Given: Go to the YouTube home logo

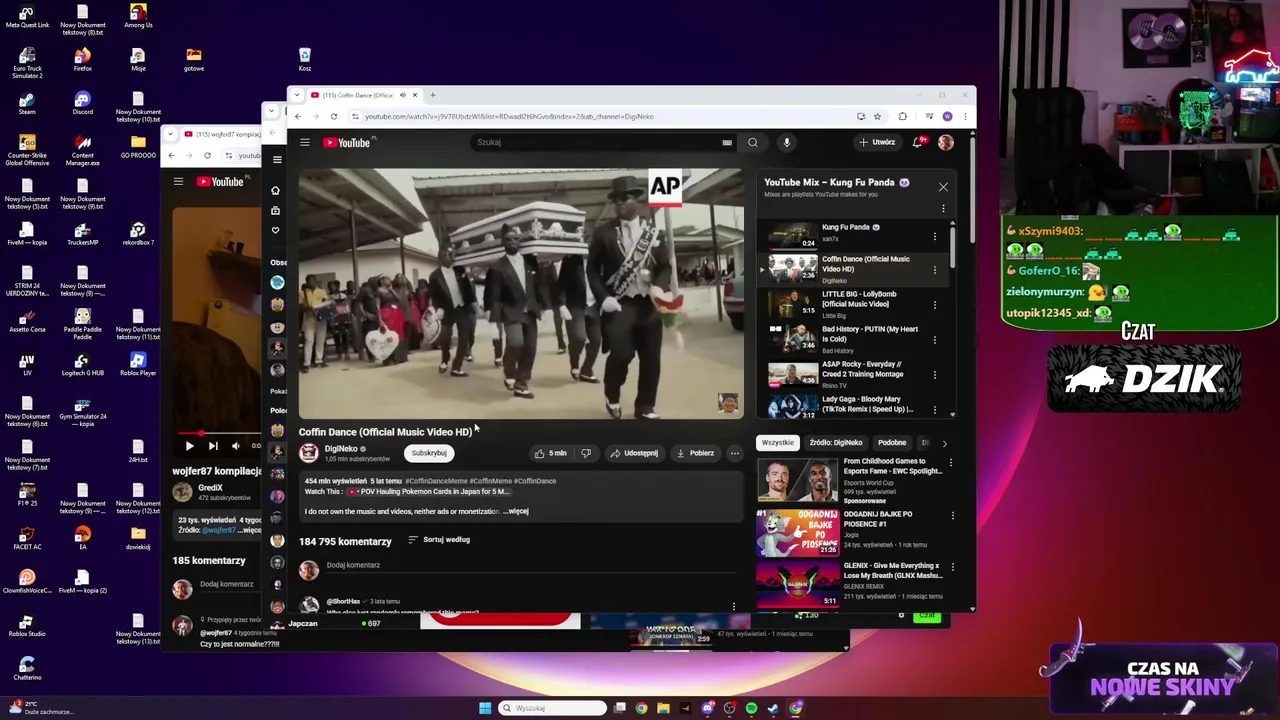Looking at the screenshot, I should [347, 143].
